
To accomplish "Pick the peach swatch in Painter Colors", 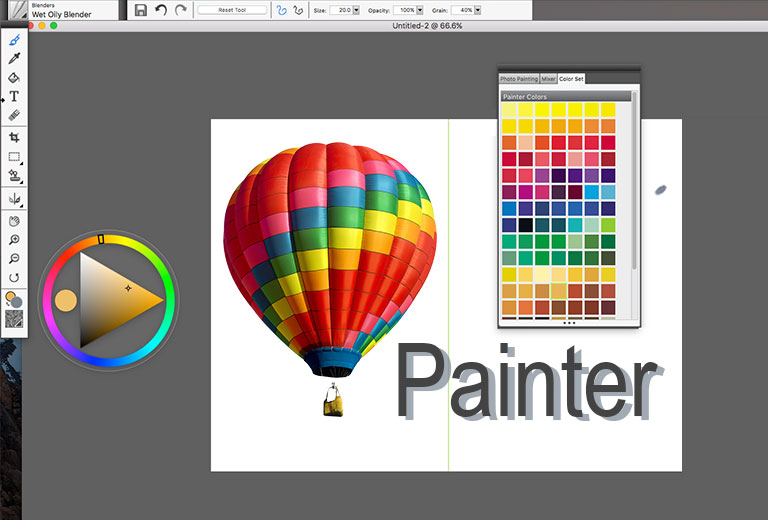I will click(x=526, y=142).
